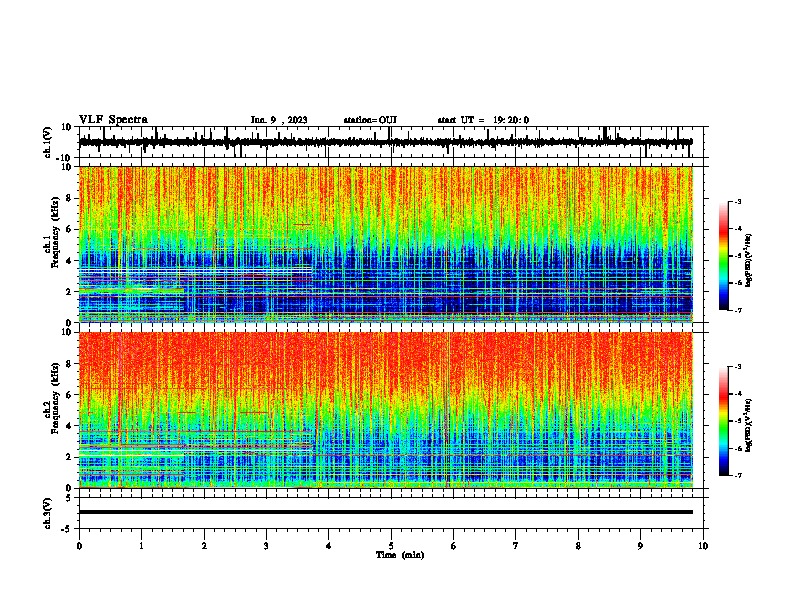The image size is (792, 612).
Task: Click the '-3' label on ch.2 colorbar
Action: click(x=737, y=367)
